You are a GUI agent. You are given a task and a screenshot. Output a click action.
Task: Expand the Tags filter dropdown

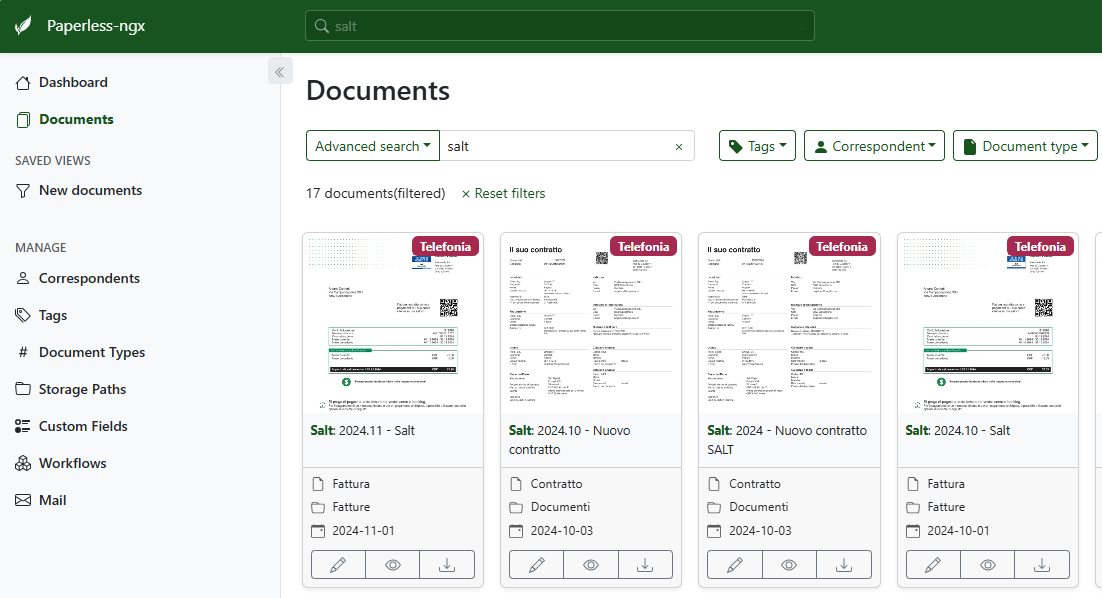pos(757,146)
